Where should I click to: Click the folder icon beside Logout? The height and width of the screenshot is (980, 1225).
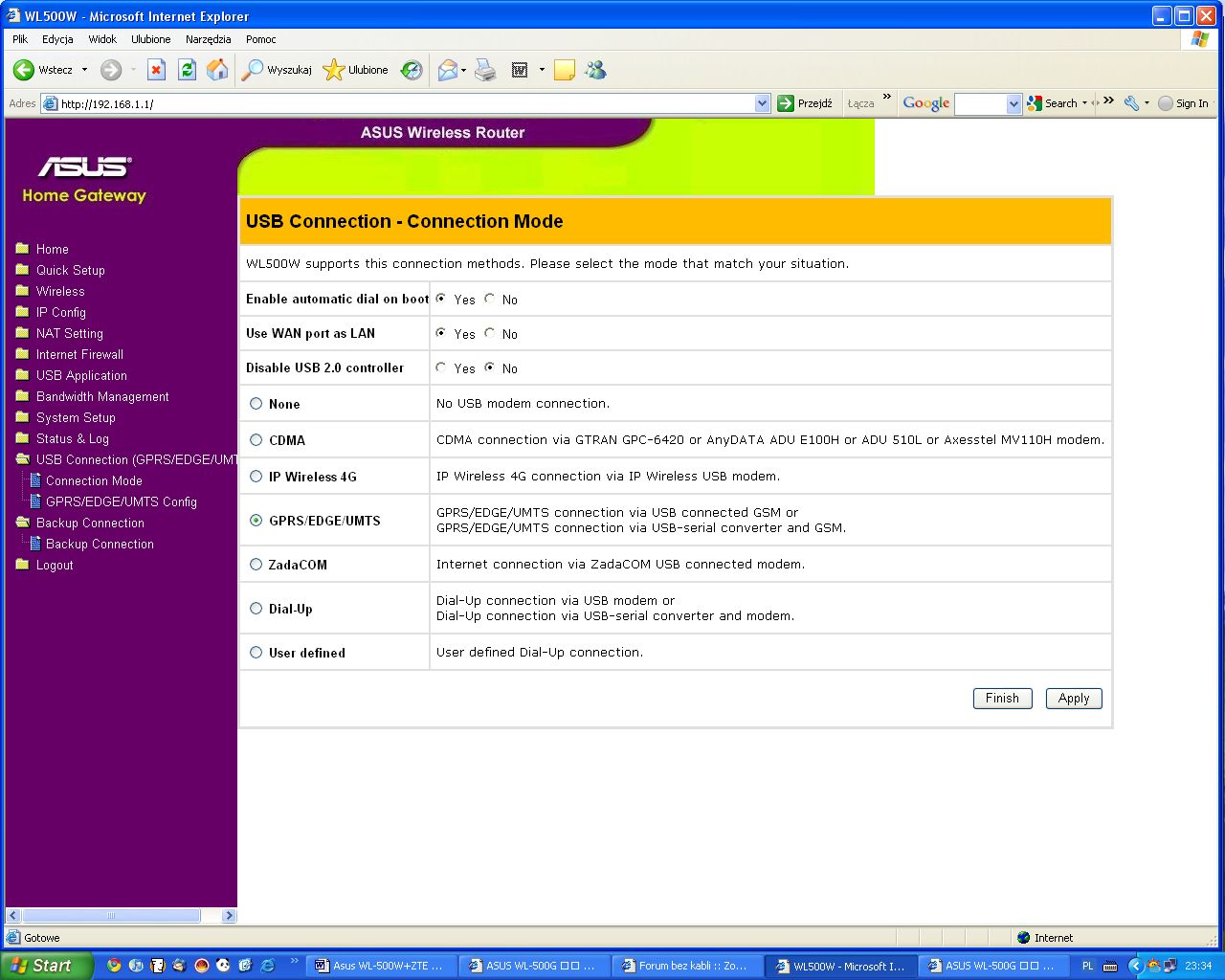click(23, 564)
